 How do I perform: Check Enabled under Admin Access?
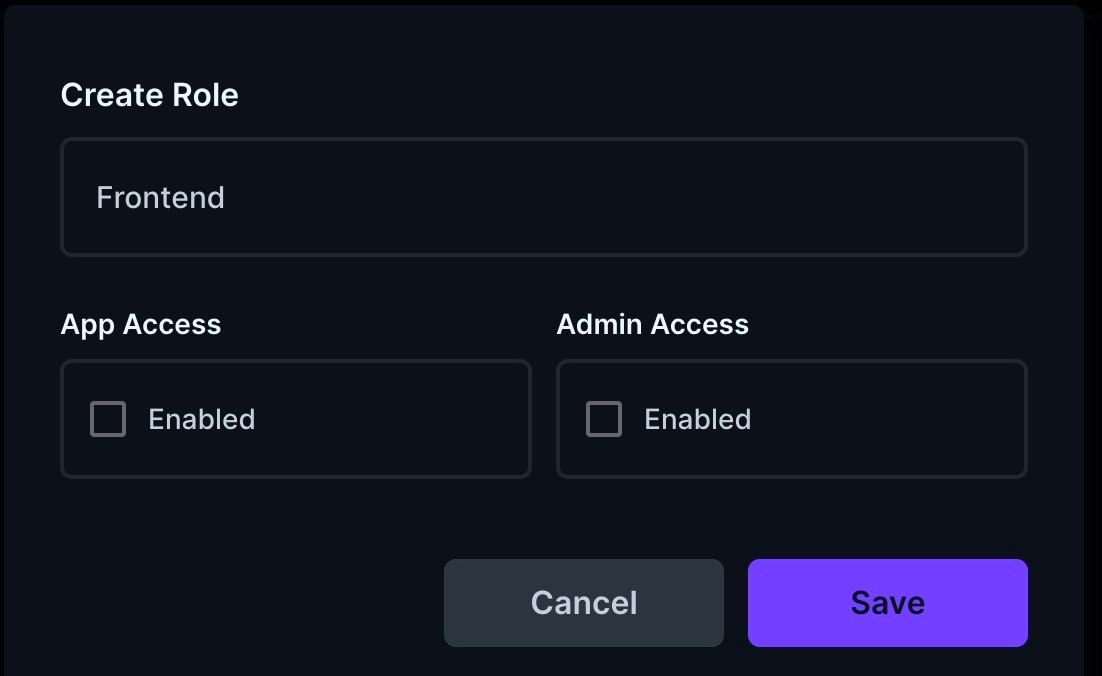coord(604,419)
